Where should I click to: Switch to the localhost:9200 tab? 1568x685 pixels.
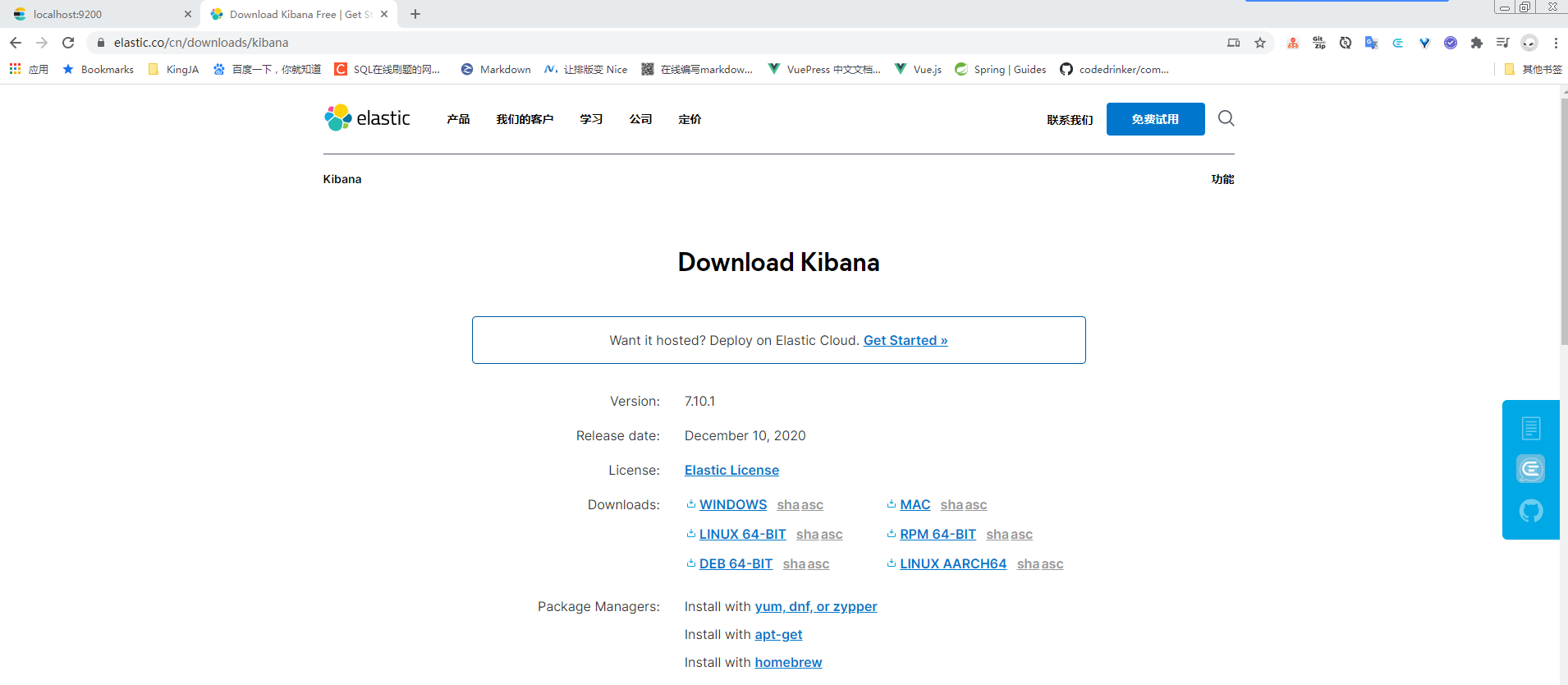(100, 14)
